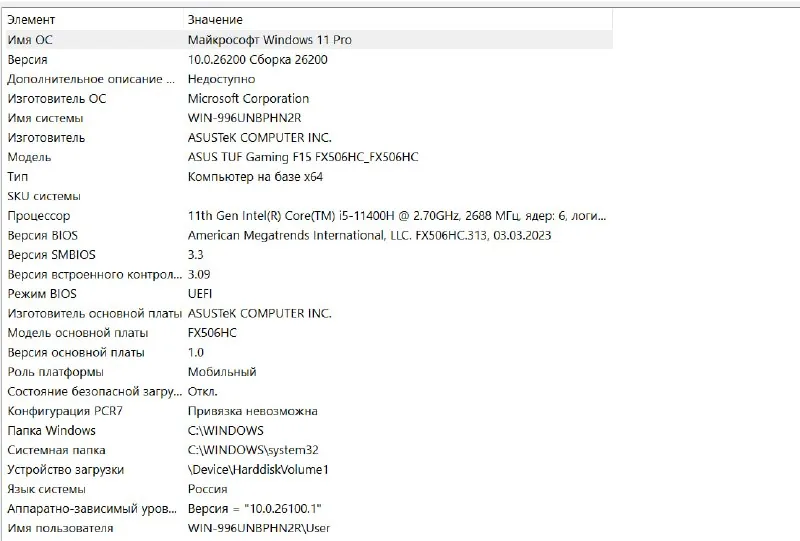Select the Состояние безопасной загрузки row
The image size is (800, 541).
(94, 391)
